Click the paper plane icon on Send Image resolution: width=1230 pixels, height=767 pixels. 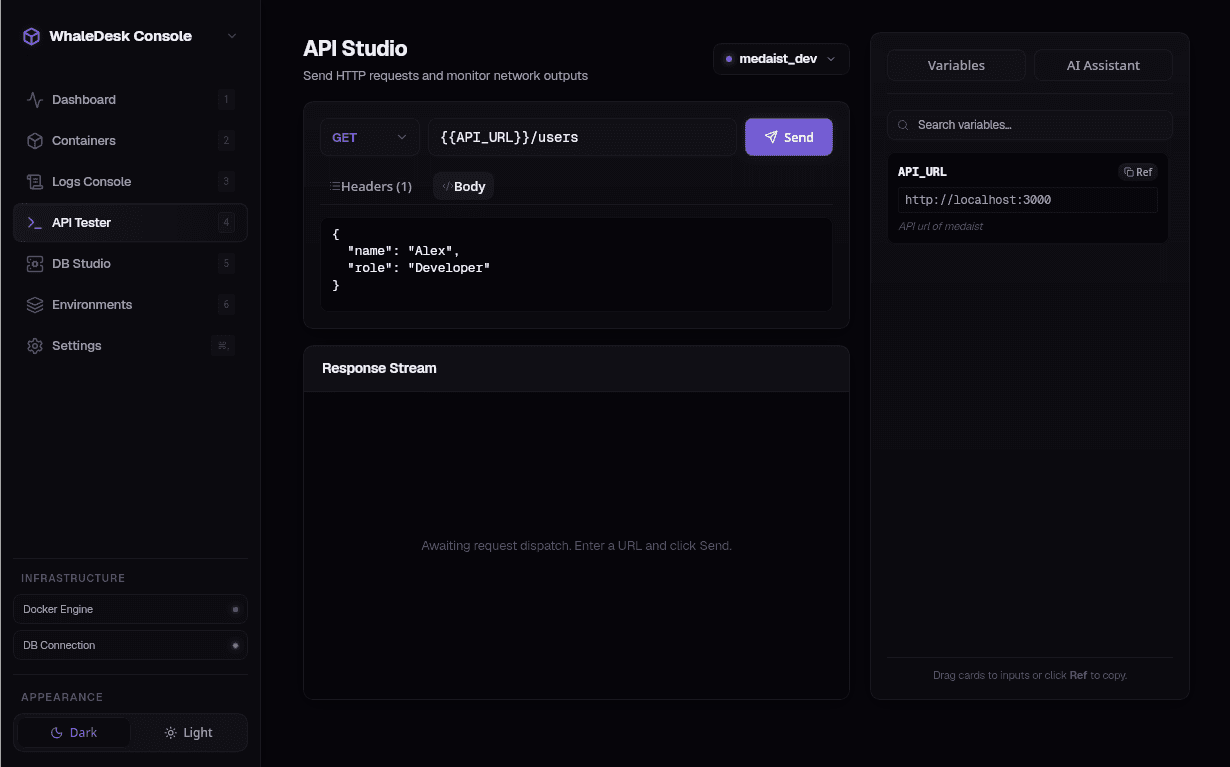tap(771, 138)
